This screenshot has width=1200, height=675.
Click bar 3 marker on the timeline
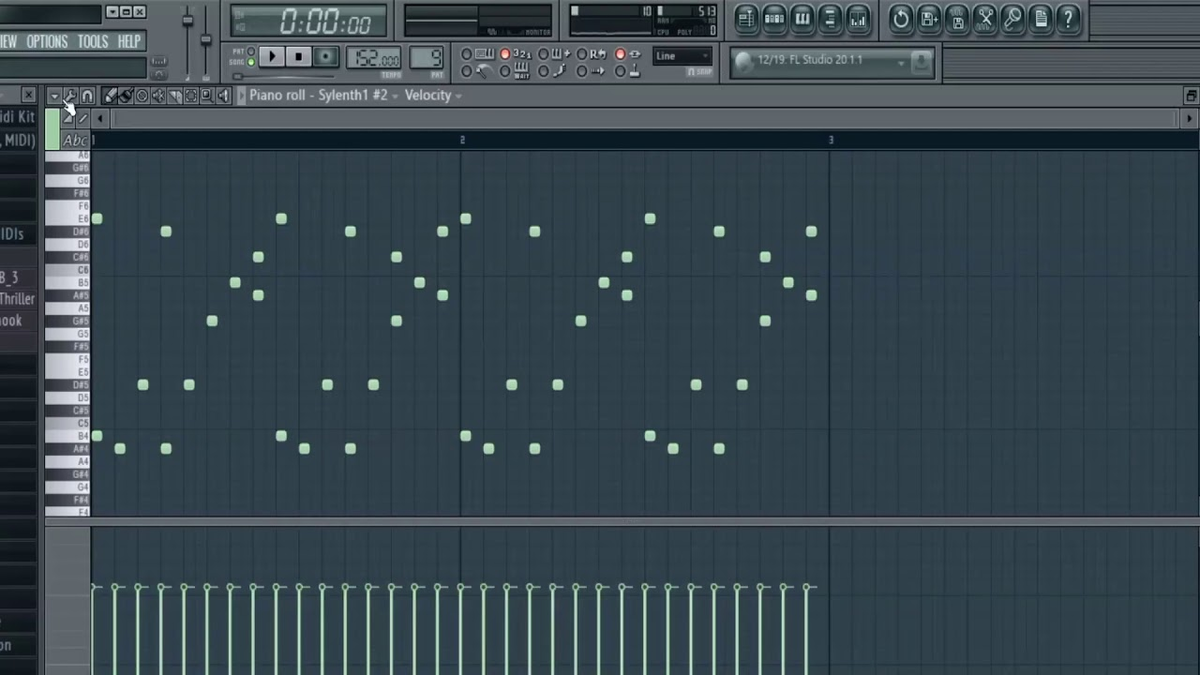click(831, 140)
